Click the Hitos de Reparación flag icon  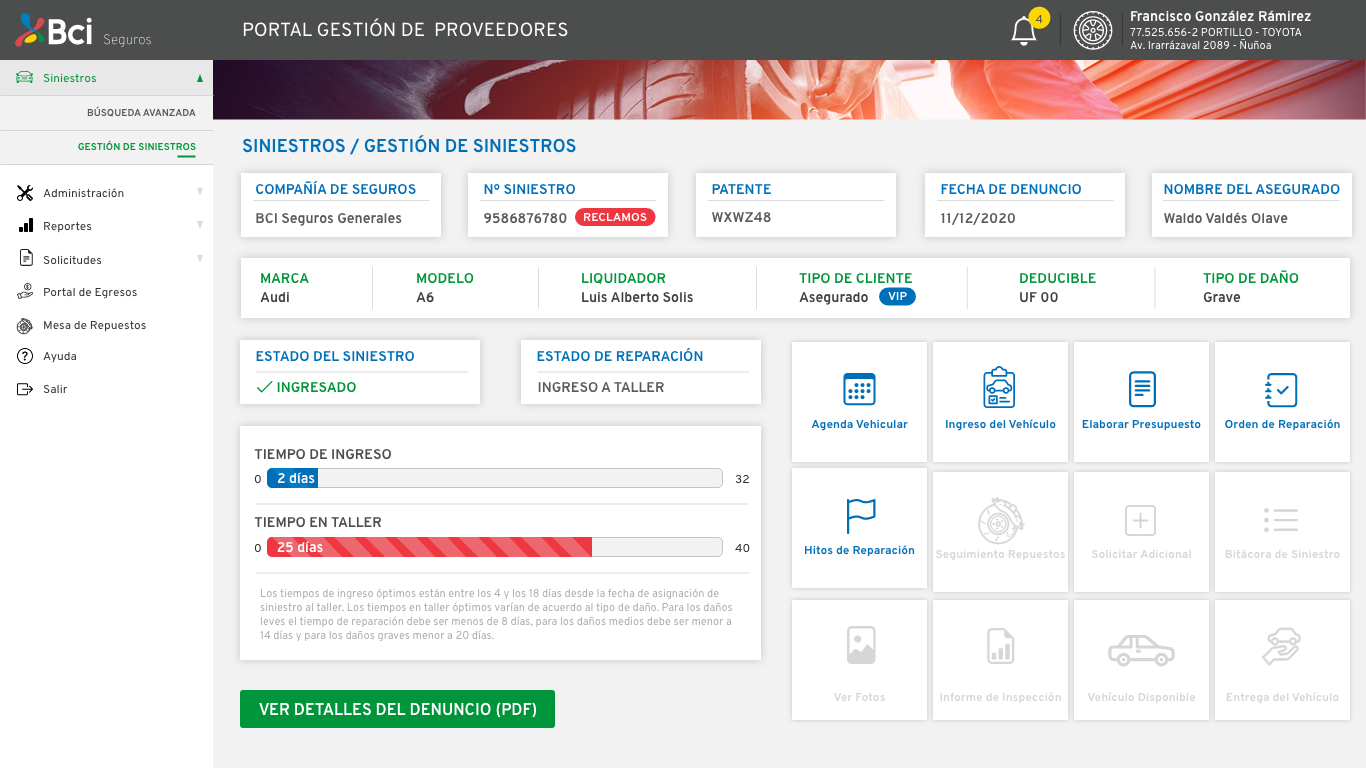coord(859,516)
